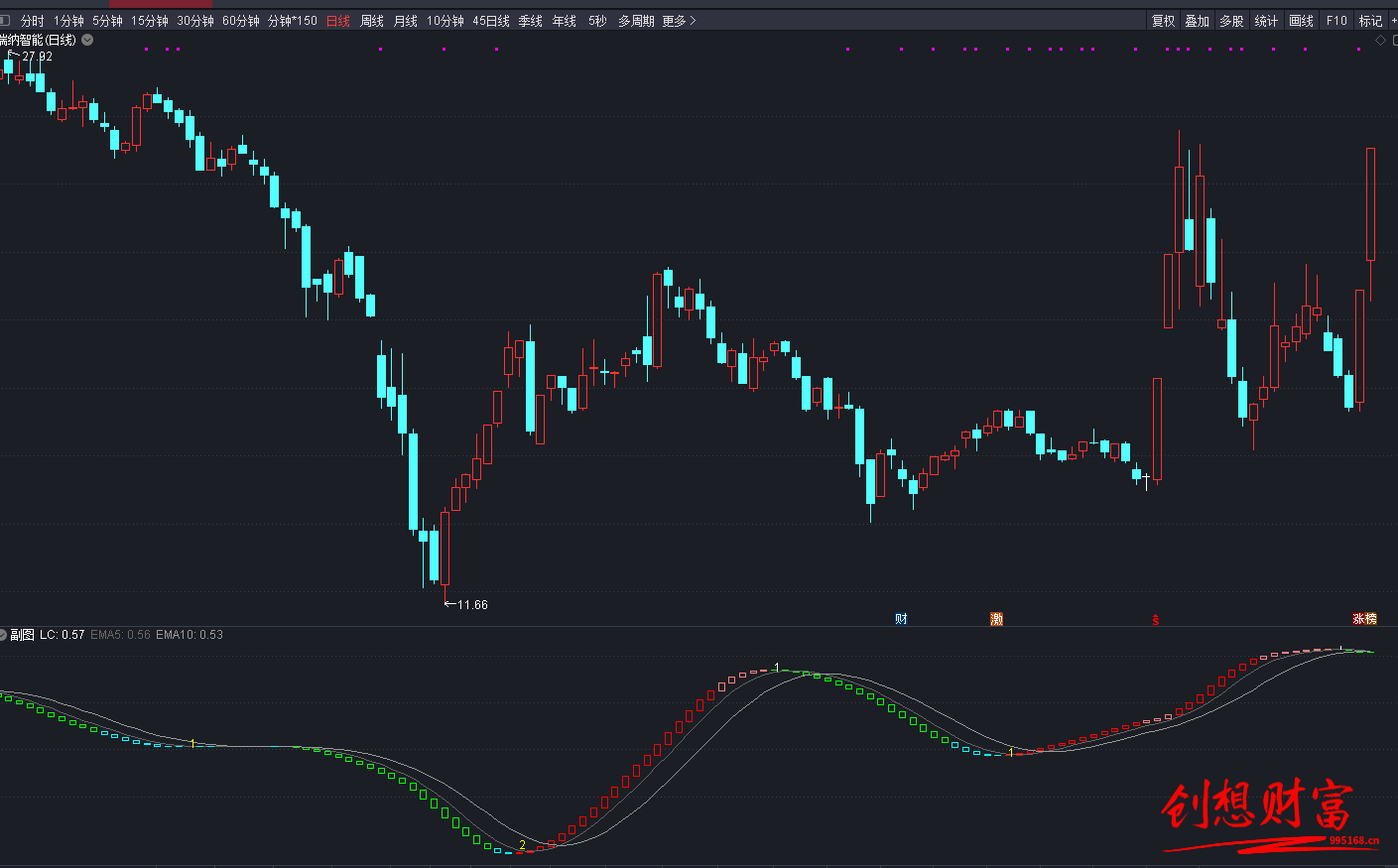
Task: Switch to 月线 monthly chart
Action: coord(406,21)
